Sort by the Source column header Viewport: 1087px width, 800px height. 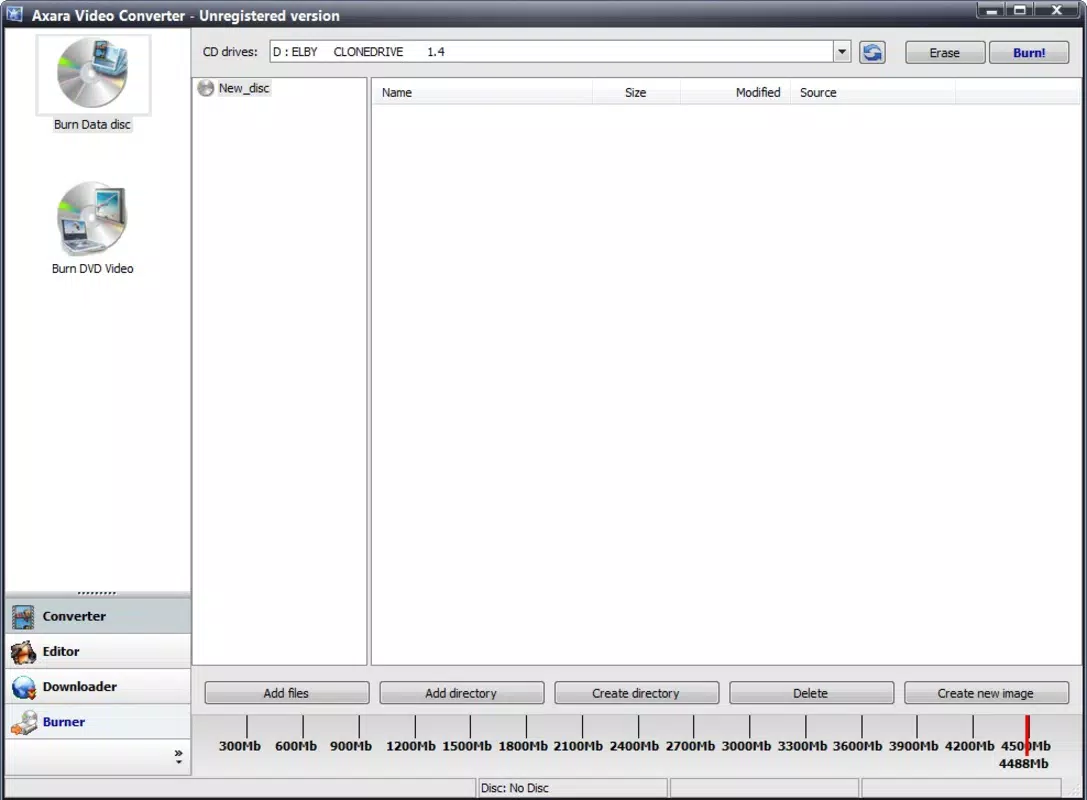tap(873, 93)
